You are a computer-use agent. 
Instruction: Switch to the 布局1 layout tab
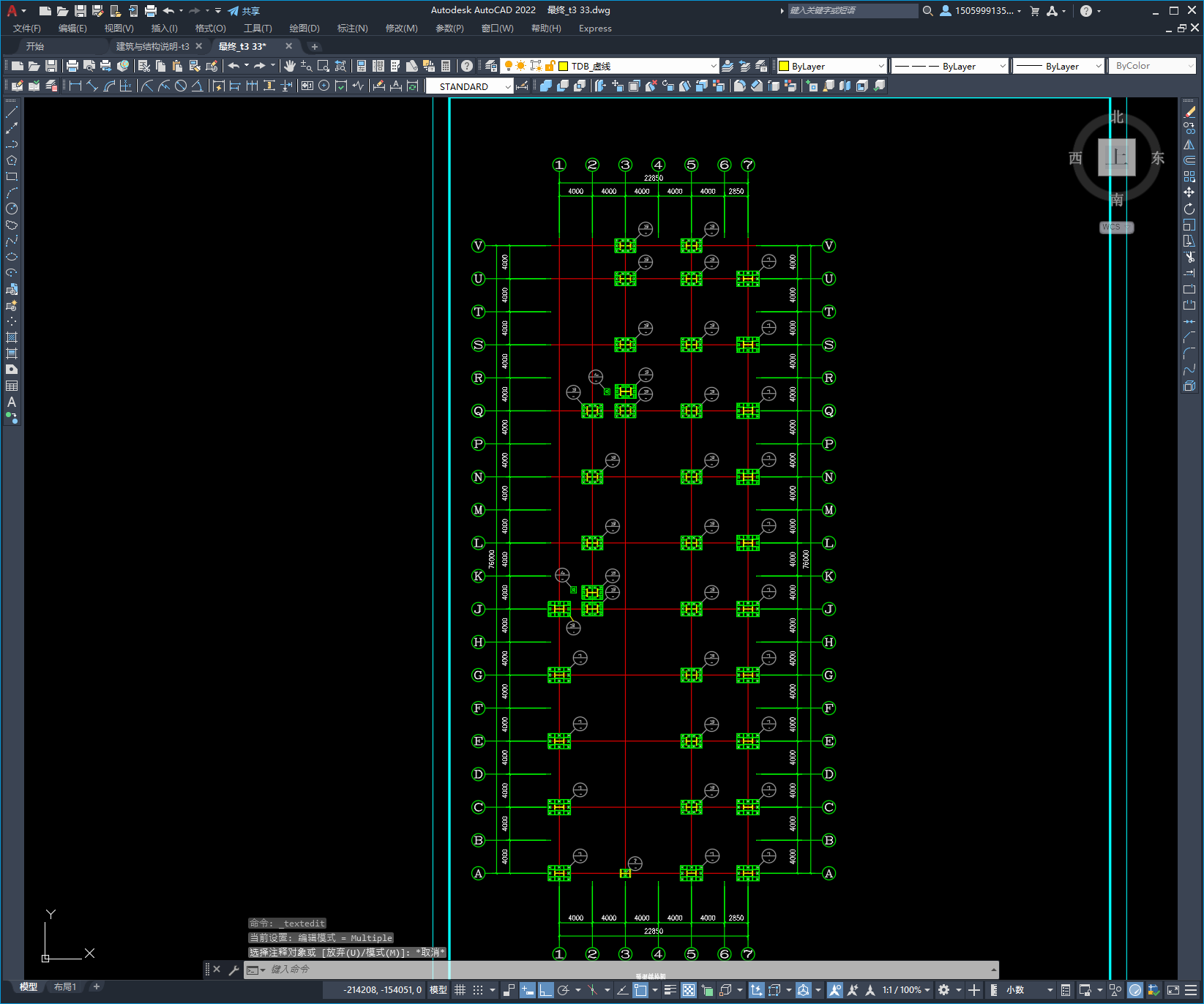tap(65, 987)
